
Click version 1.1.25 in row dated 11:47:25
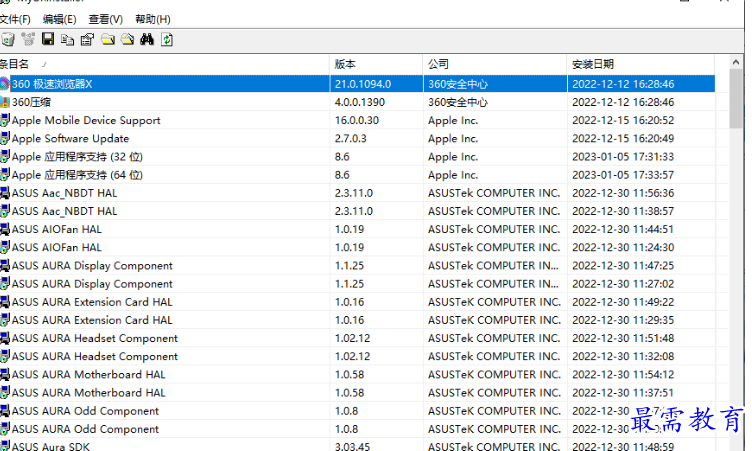pyautogui.click(x=349, y=266)
